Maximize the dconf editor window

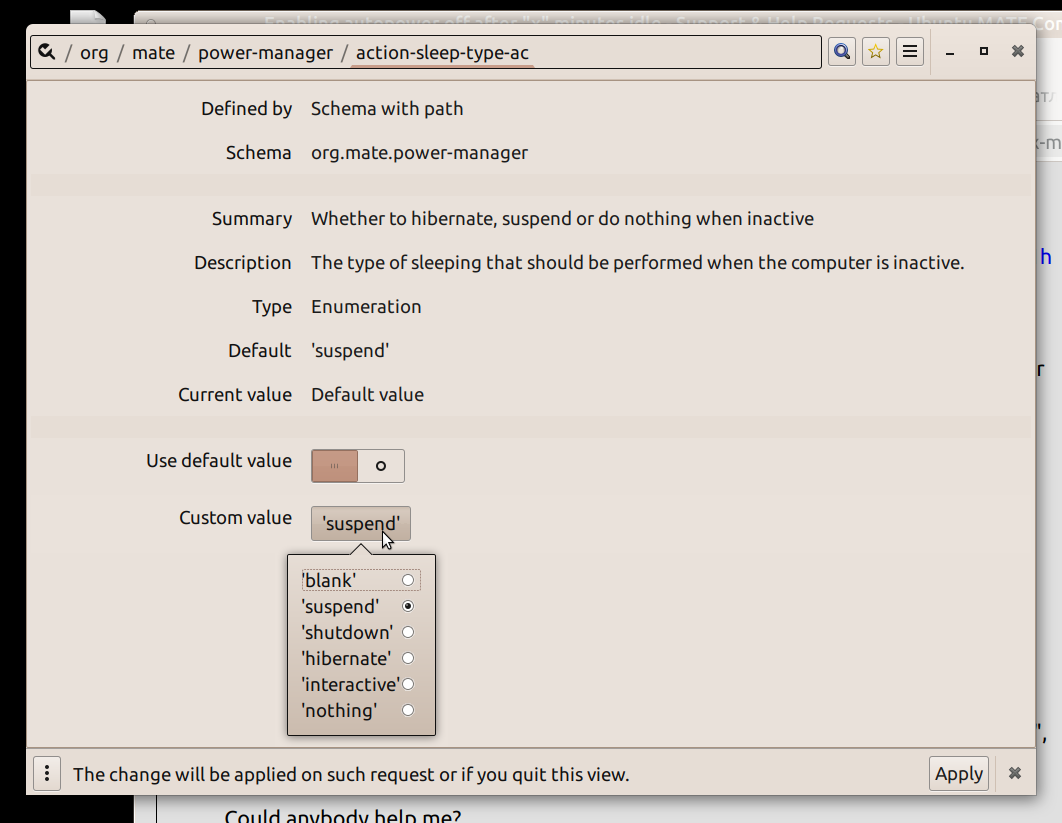(983, 51)
